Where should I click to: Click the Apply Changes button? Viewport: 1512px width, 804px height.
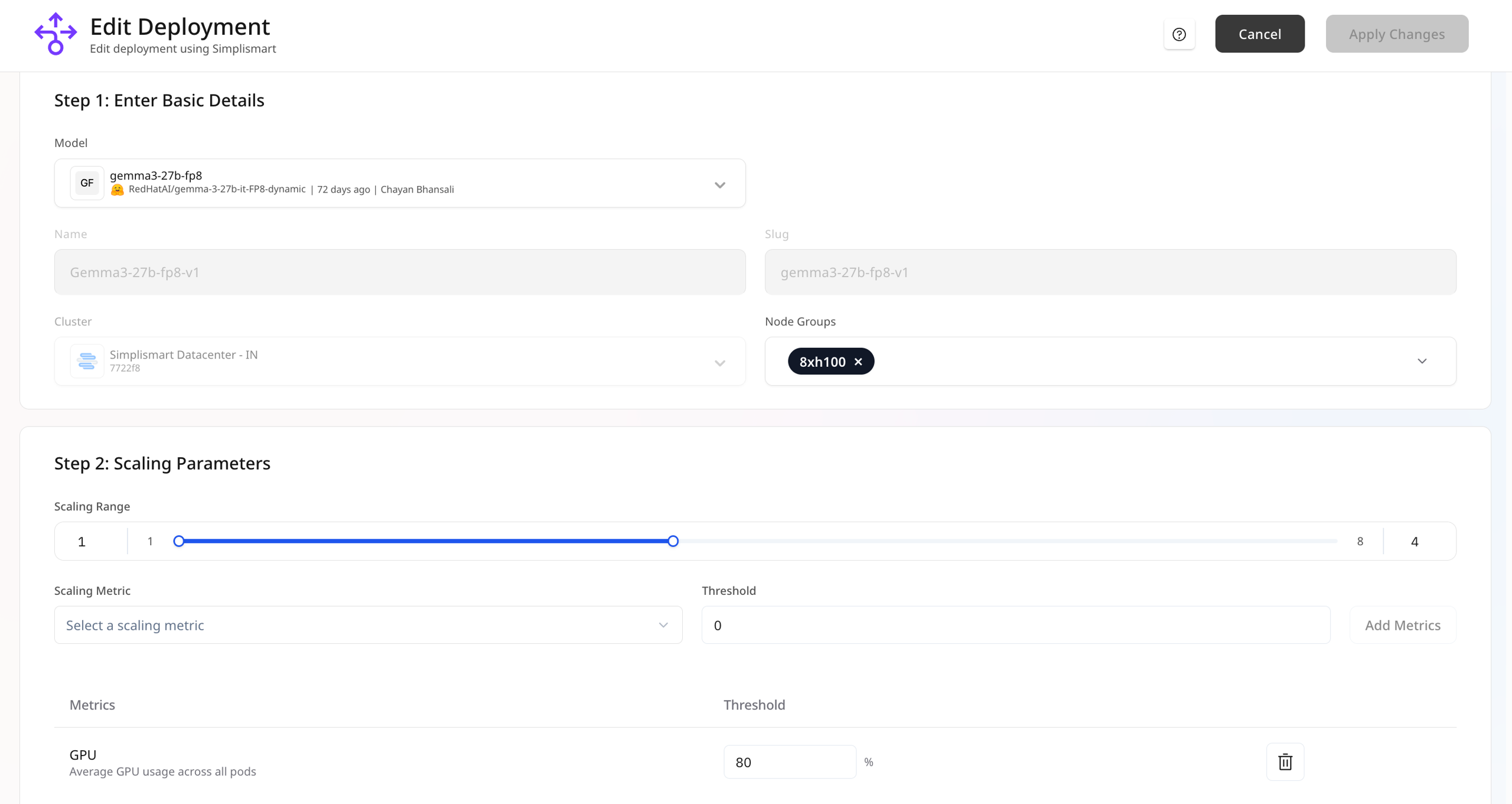pyautogui.click(x=1397, y=34)
